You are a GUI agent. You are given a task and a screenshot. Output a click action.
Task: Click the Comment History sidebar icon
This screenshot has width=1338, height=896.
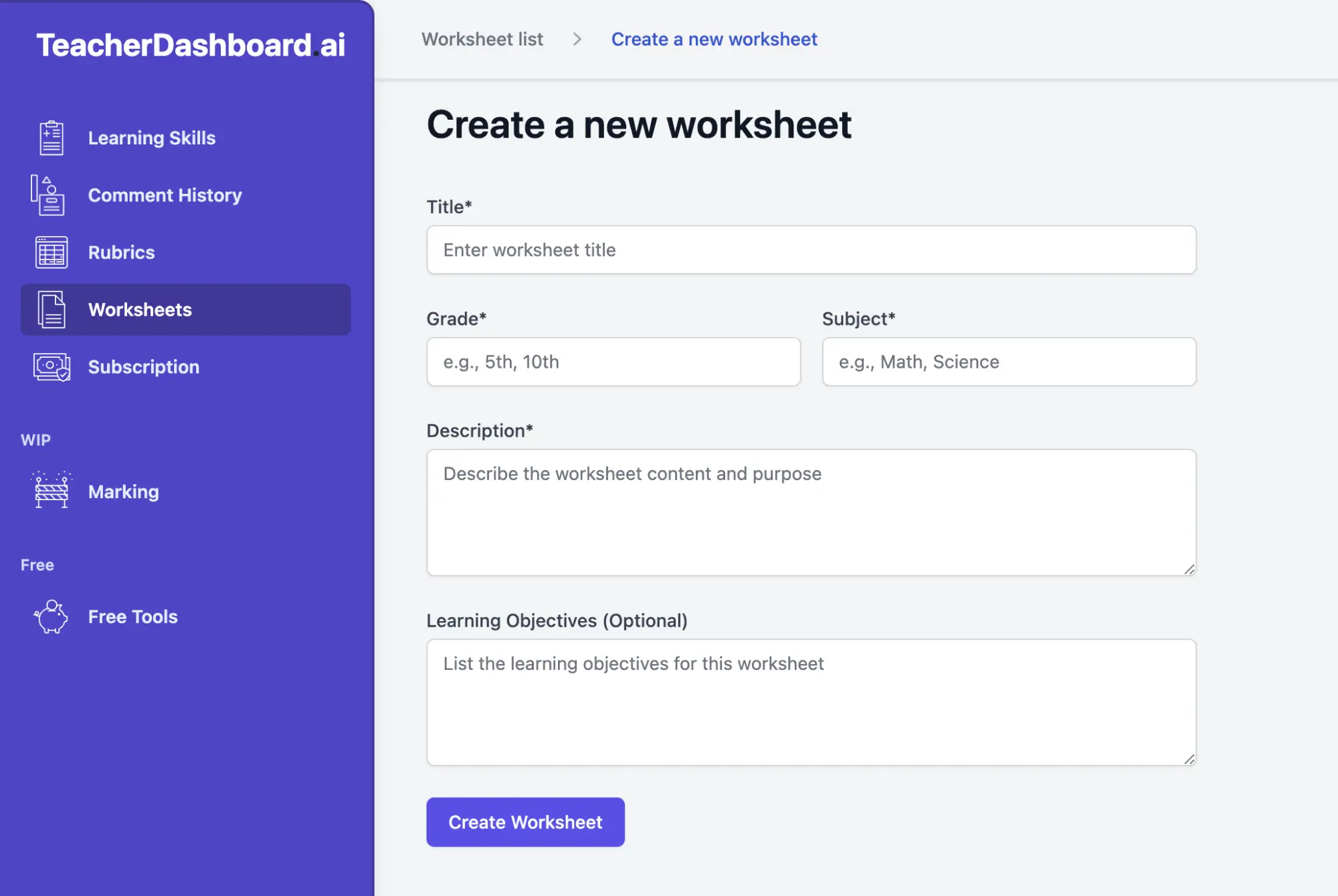(50, 195)
